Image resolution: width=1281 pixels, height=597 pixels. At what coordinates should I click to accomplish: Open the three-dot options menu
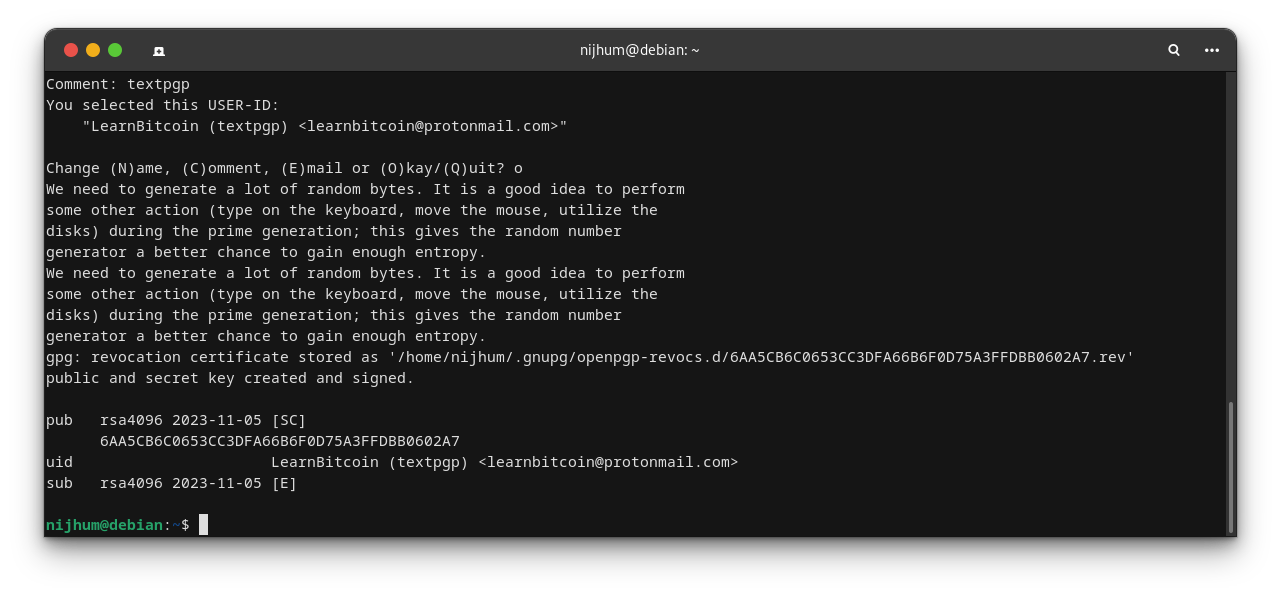pos(1212,50)
